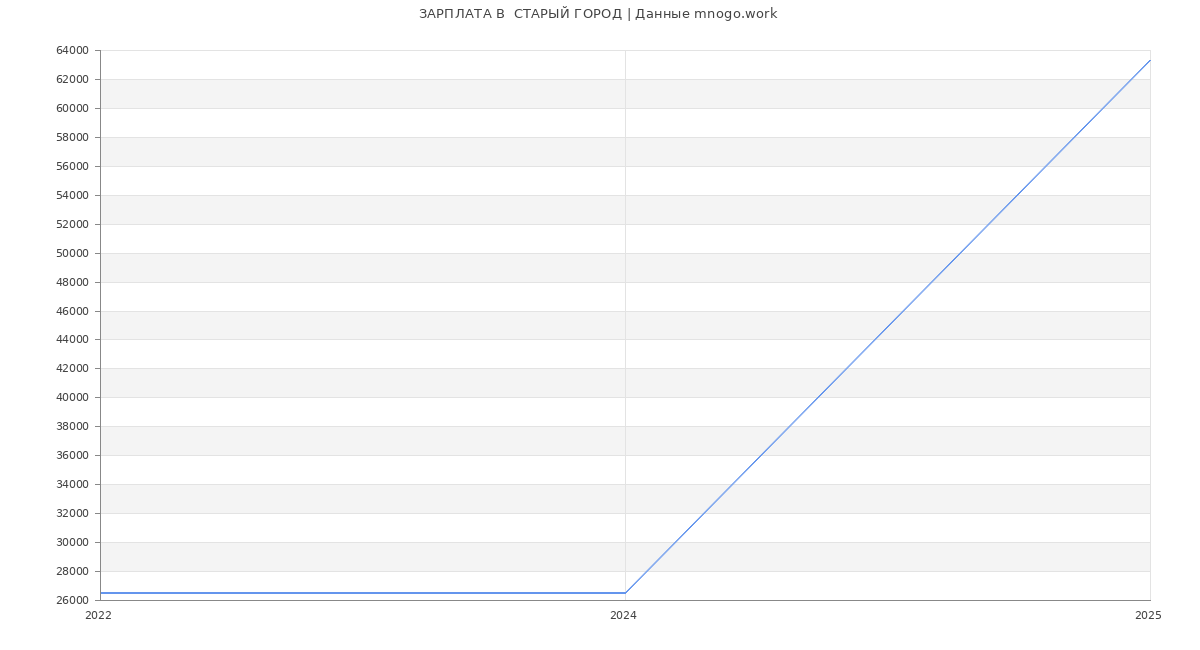Click the 60000 y-axis label

point(73,108)
